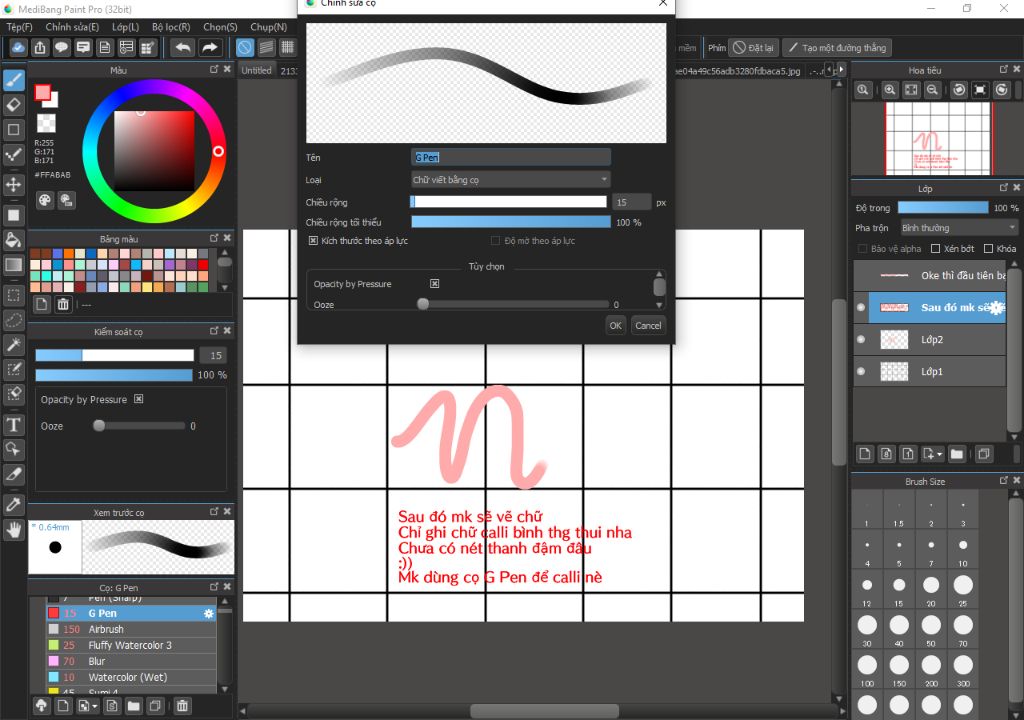
Task: Open add-brush dropdown arrow below brush list
Action: pyautogui.click(x=95, y=706)
